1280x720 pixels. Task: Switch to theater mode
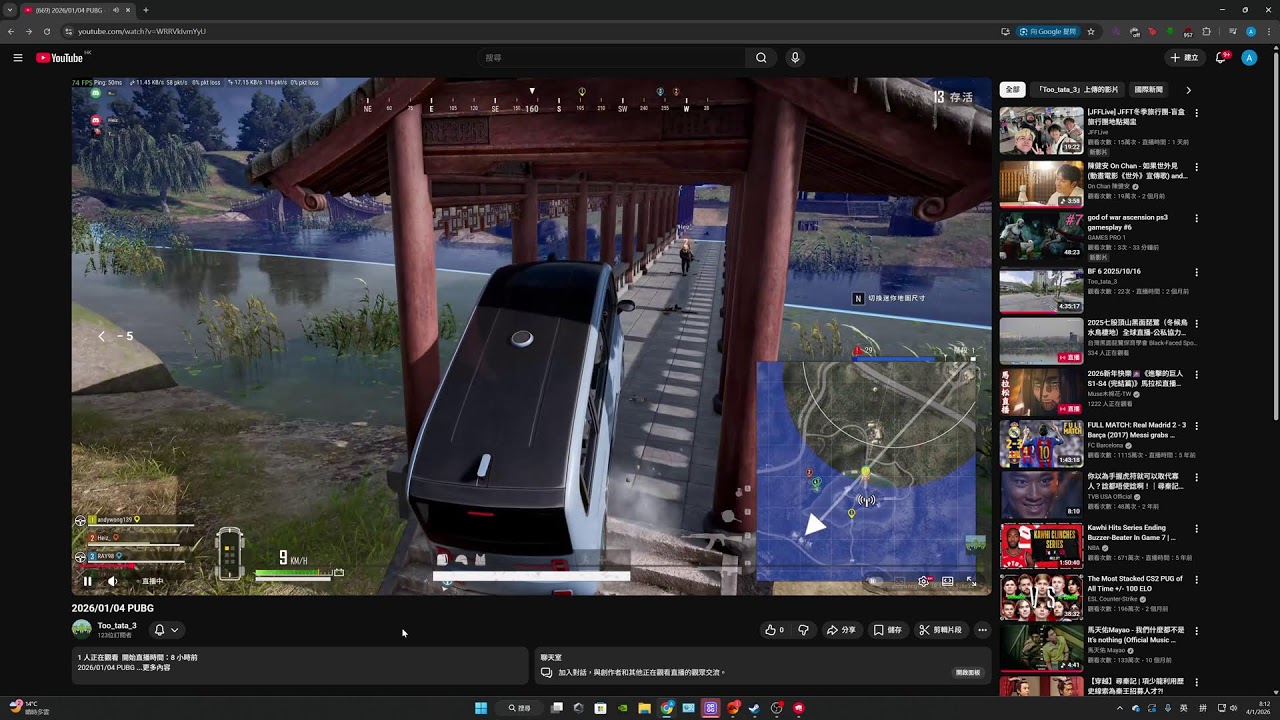pyautogui.click(x=947, y=581)
